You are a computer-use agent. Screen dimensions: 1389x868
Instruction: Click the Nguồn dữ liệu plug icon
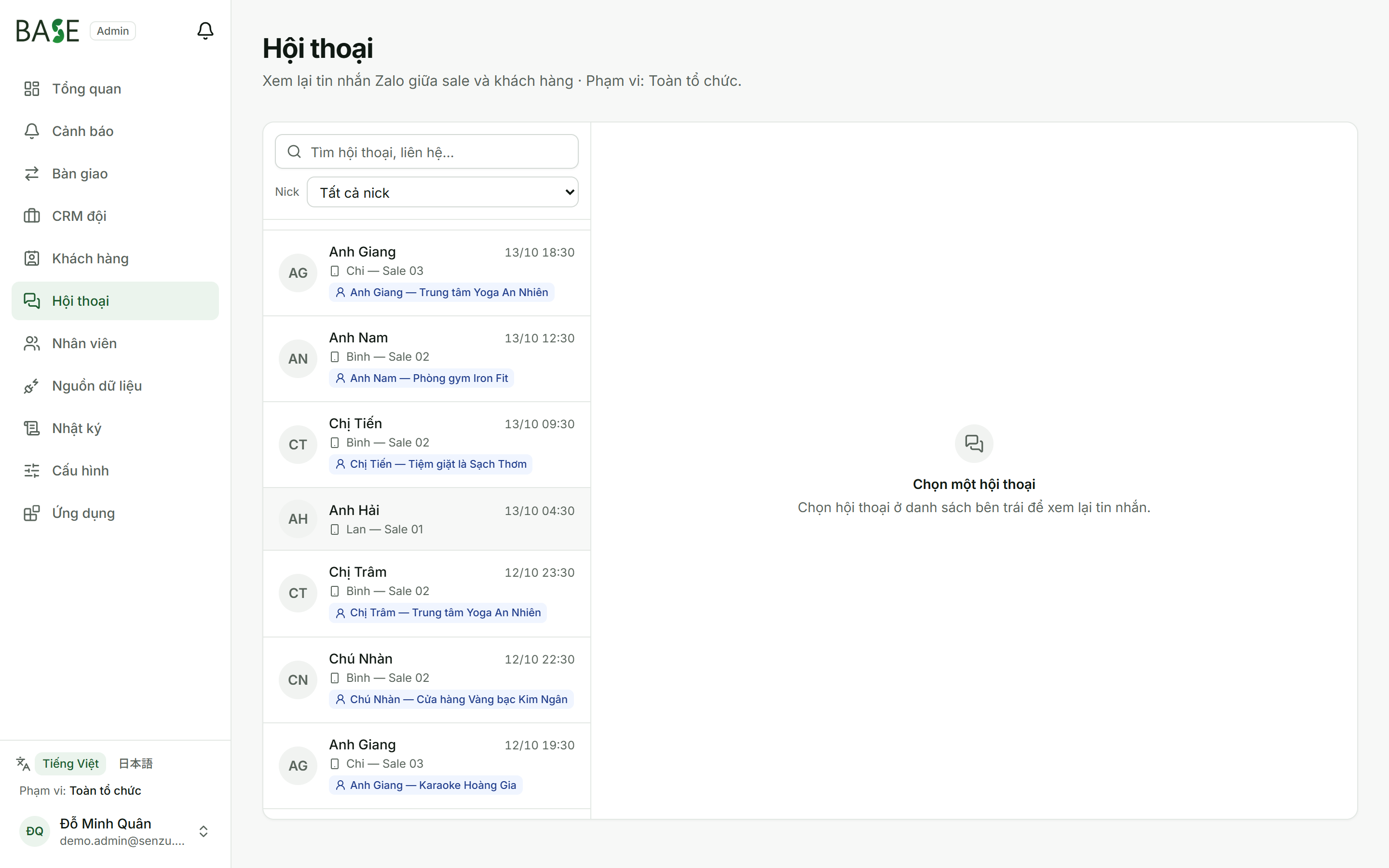coord(31,386)
